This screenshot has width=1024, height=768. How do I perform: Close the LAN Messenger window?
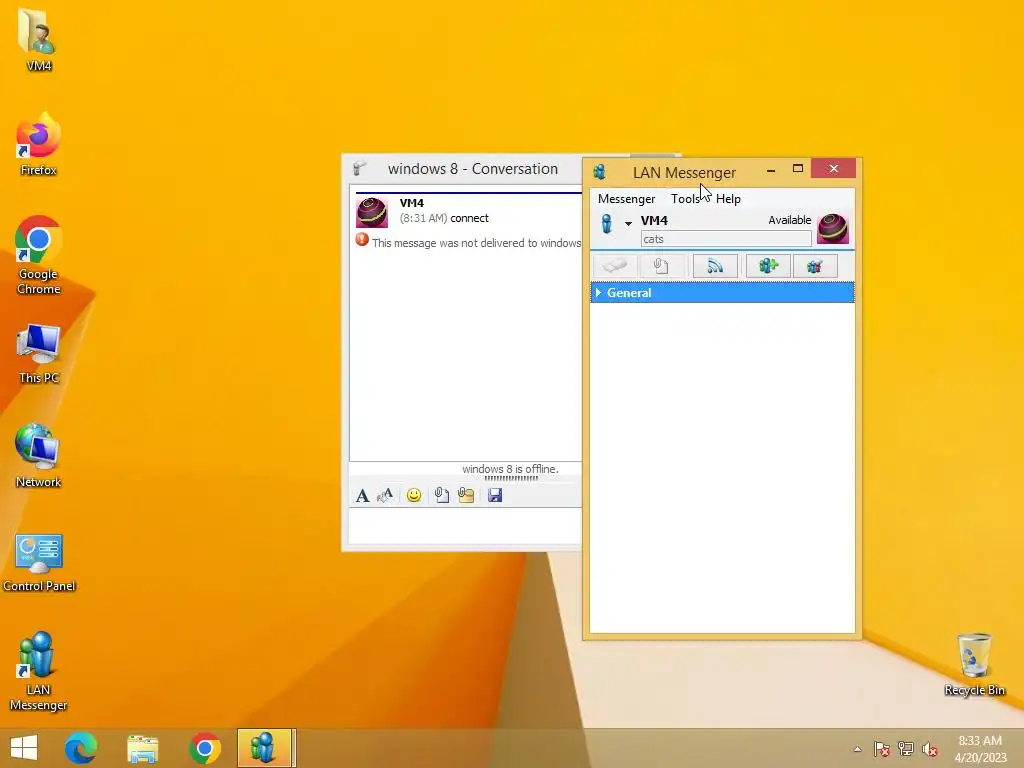click(833, 168)
